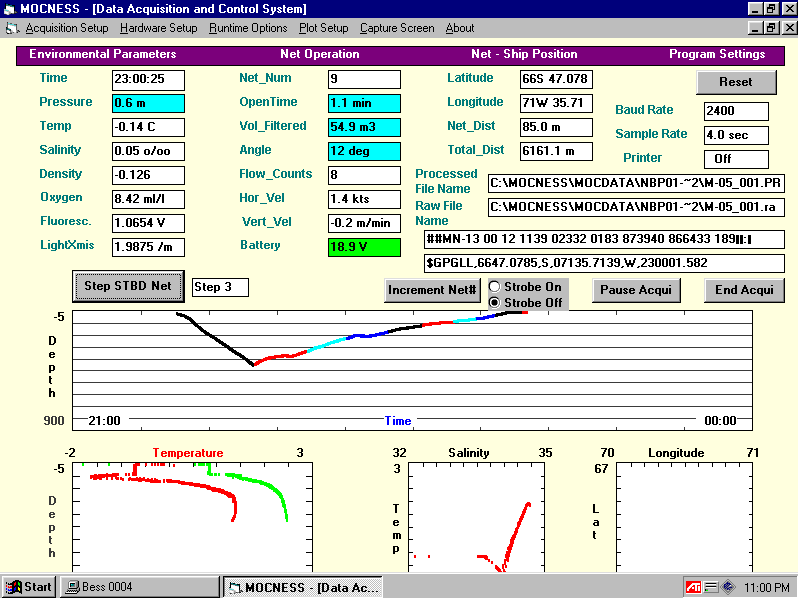Click the blue Time axis label
Image resolution: width=798 pixels, height=598 pixels.
coord(398,421)
